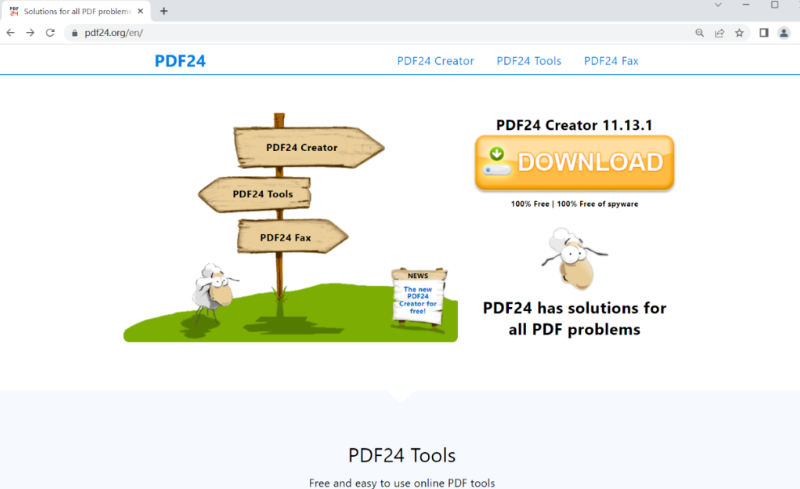Click the PDF24 Creator wooden signpost
Image resolution: width=800 pixels, height=489 pixels.
tap(309, 147)
